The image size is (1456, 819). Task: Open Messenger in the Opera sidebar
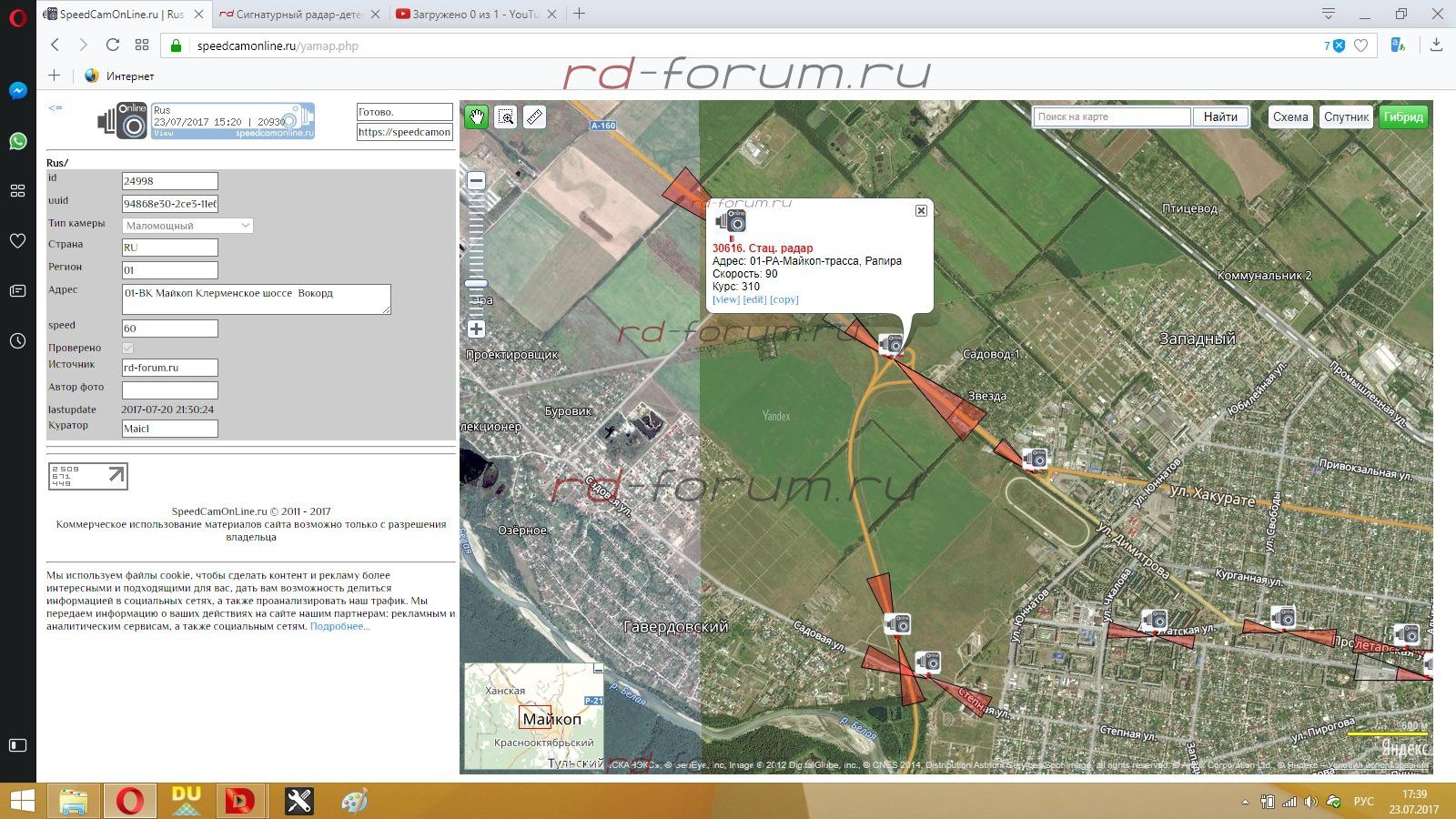coord(17,91)
